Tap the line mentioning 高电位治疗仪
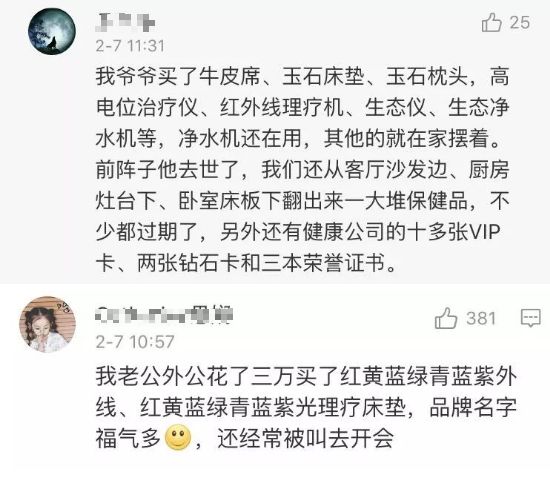The height and width of the screenshot is (478, 550). (302, 107)
